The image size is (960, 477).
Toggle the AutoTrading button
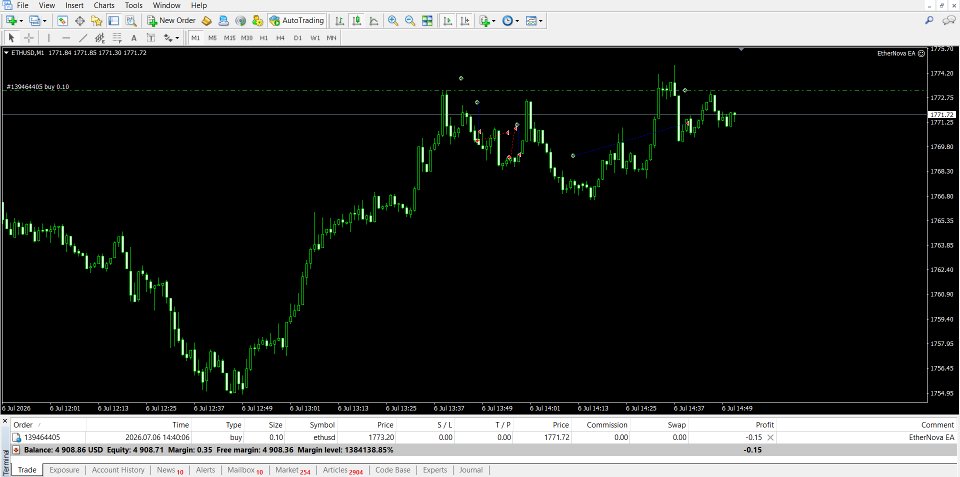[297, 20]
